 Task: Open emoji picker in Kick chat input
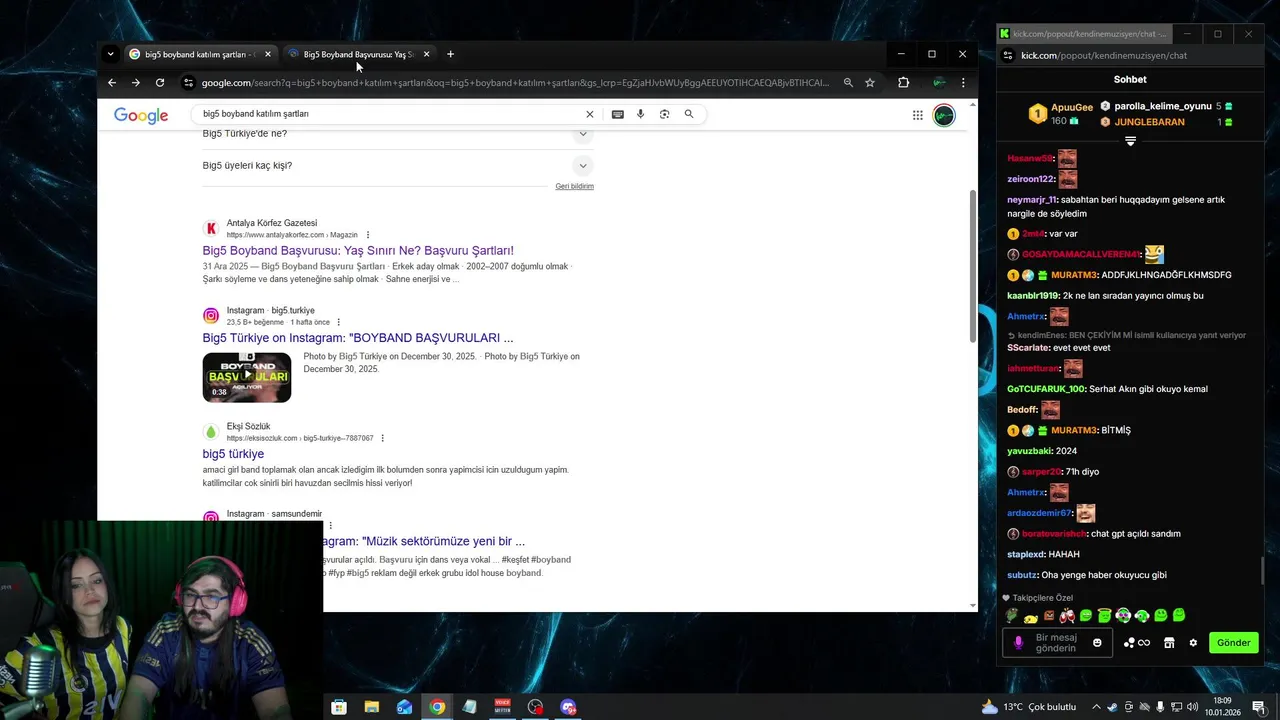pos(1097,643)
